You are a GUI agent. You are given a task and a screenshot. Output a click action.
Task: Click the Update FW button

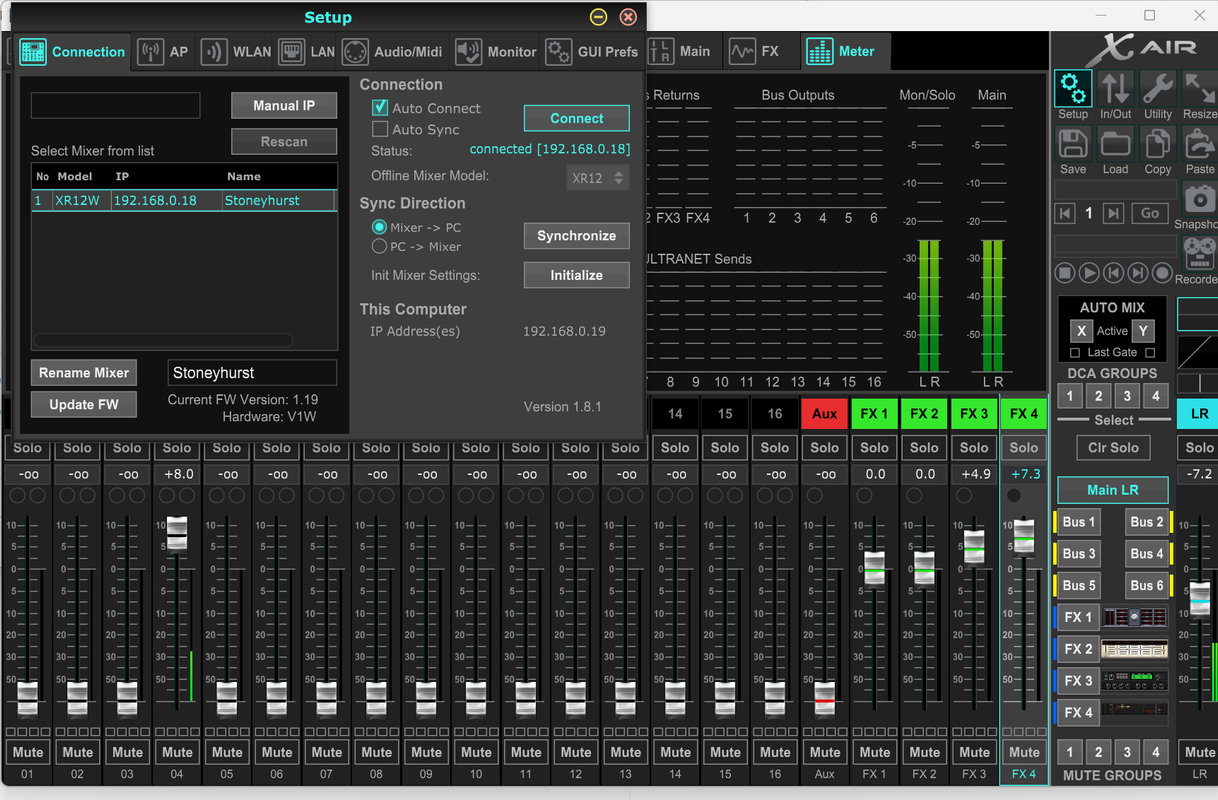[x=84, y=404]
